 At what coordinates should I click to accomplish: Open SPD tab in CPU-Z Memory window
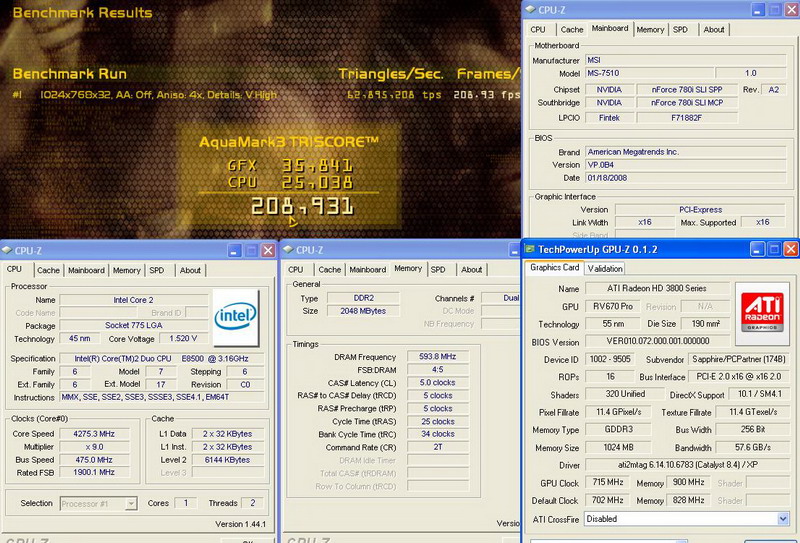(x=438, y=269)
